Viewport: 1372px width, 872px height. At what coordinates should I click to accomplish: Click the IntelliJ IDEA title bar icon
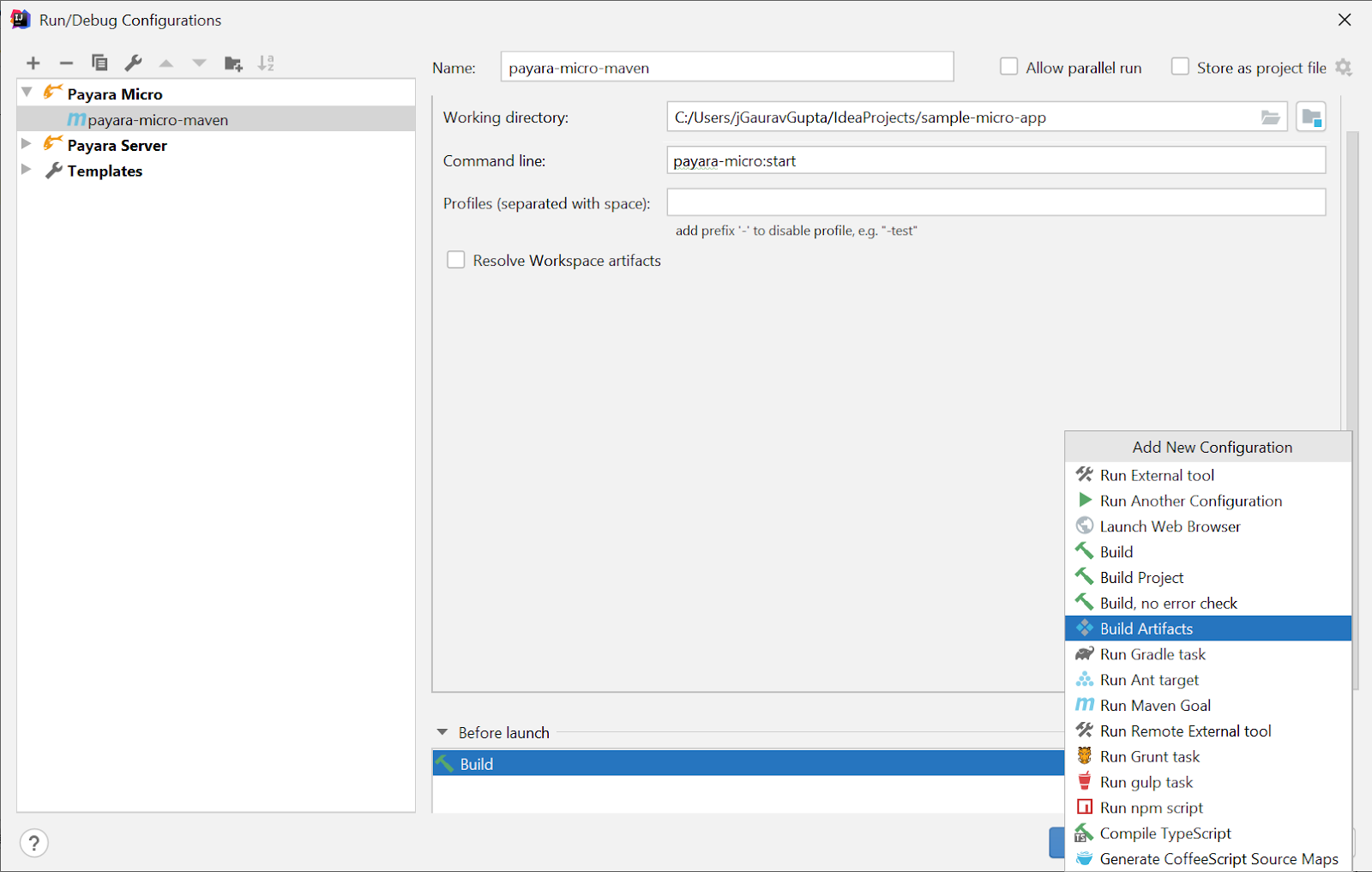pos(21,19)
